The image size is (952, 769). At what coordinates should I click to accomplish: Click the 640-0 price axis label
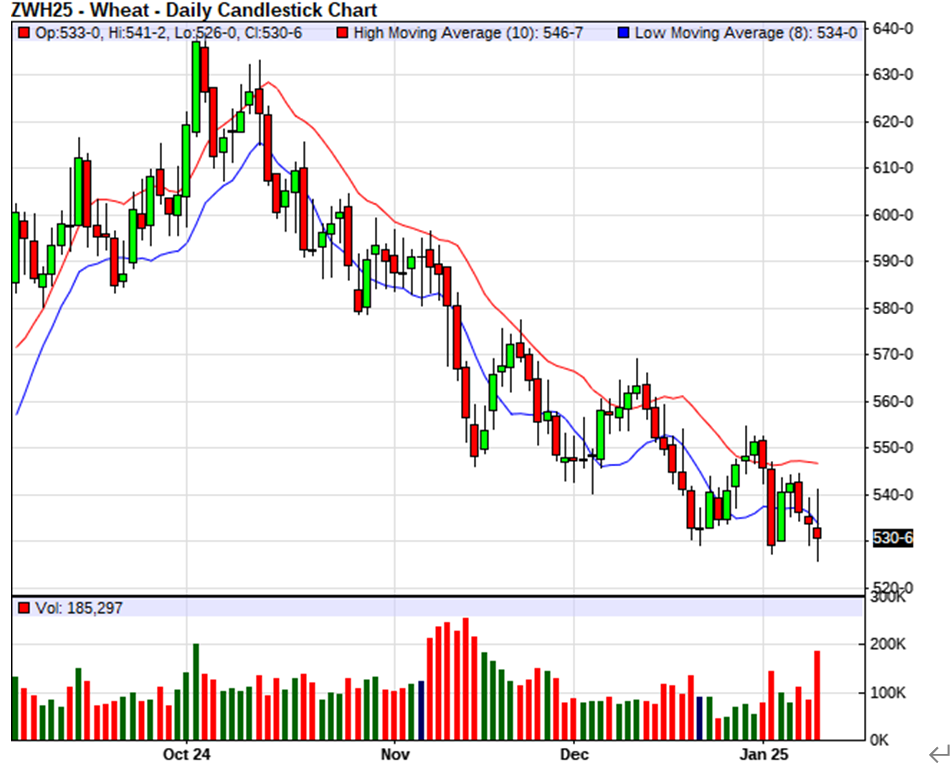click(893, 28)
